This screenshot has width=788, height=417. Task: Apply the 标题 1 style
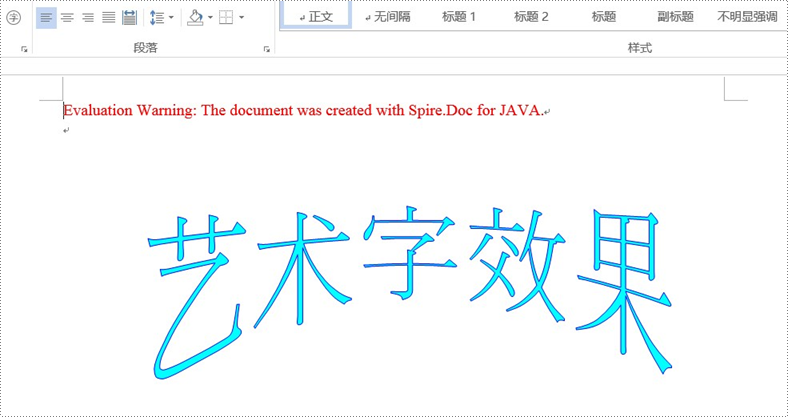[459, 17]
